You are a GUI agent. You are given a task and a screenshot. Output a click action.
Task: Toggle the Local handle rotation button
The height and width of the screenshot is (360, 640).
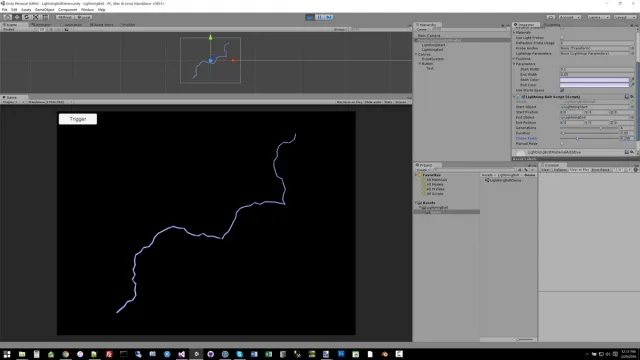(x=84, y=17)
